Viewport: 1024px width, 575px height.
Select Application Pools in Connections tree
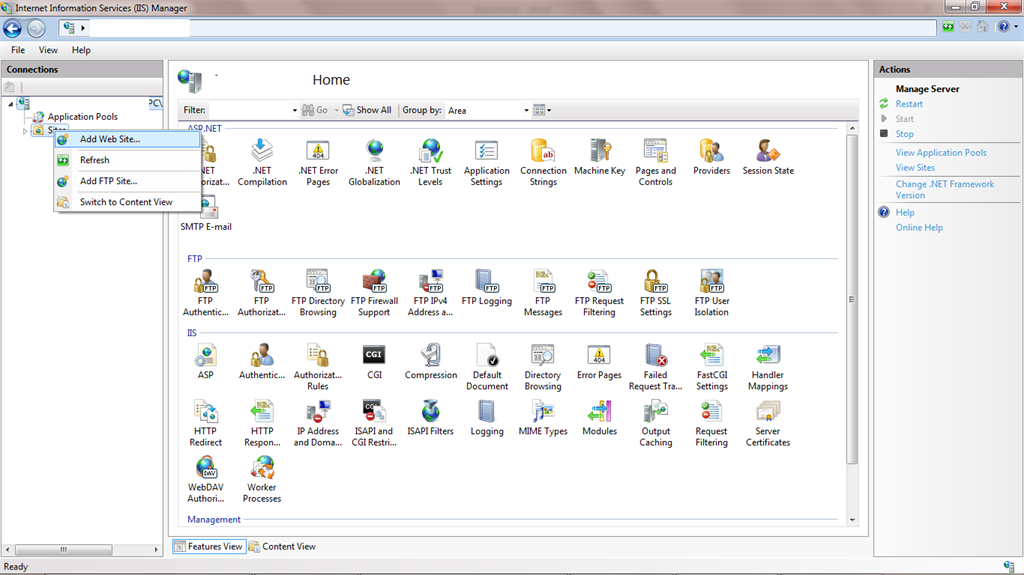click(x=82, y=117)
